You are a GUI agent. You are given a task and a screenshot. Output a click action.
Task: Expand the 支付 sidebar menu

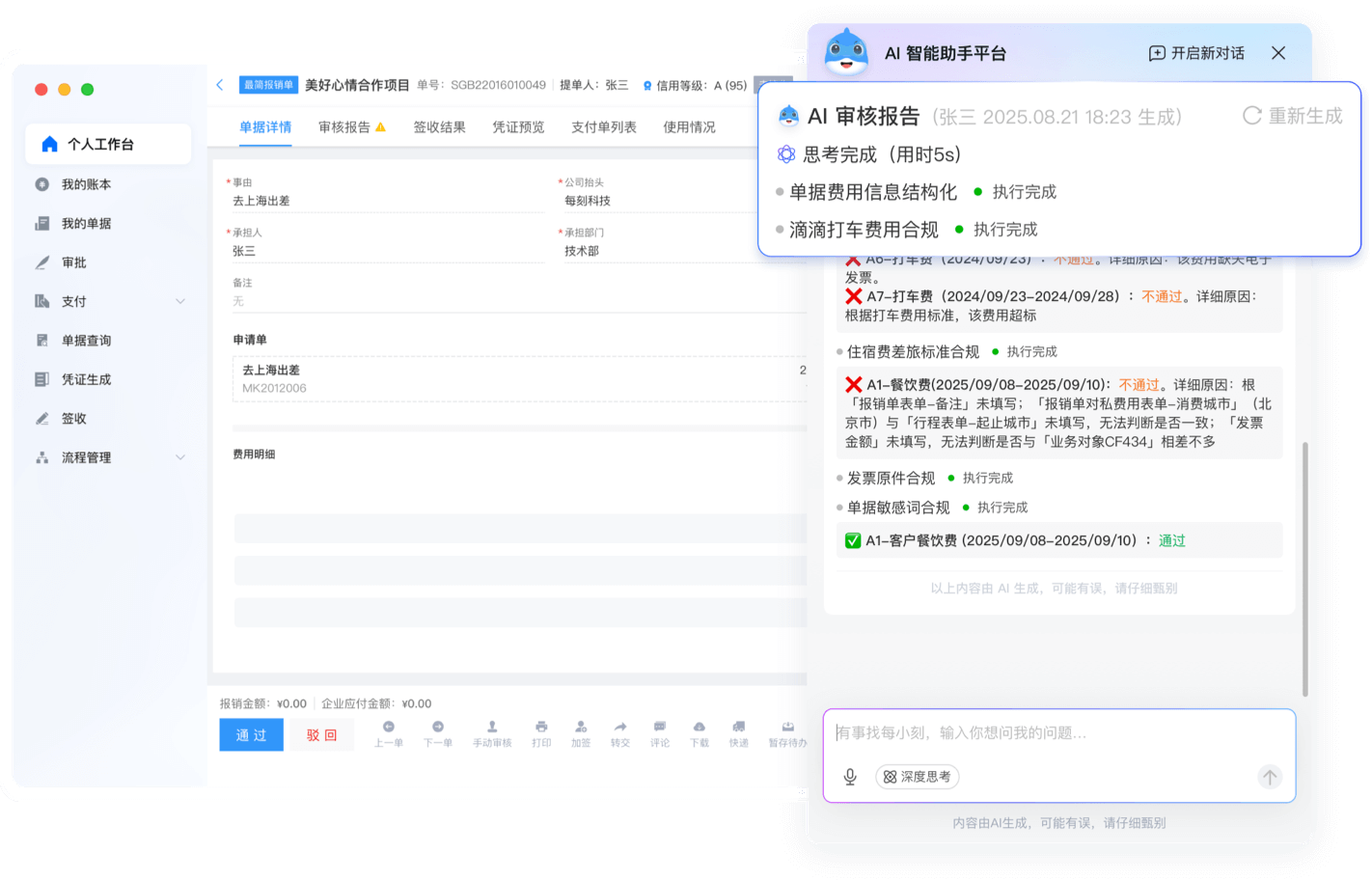coord(180,302)
